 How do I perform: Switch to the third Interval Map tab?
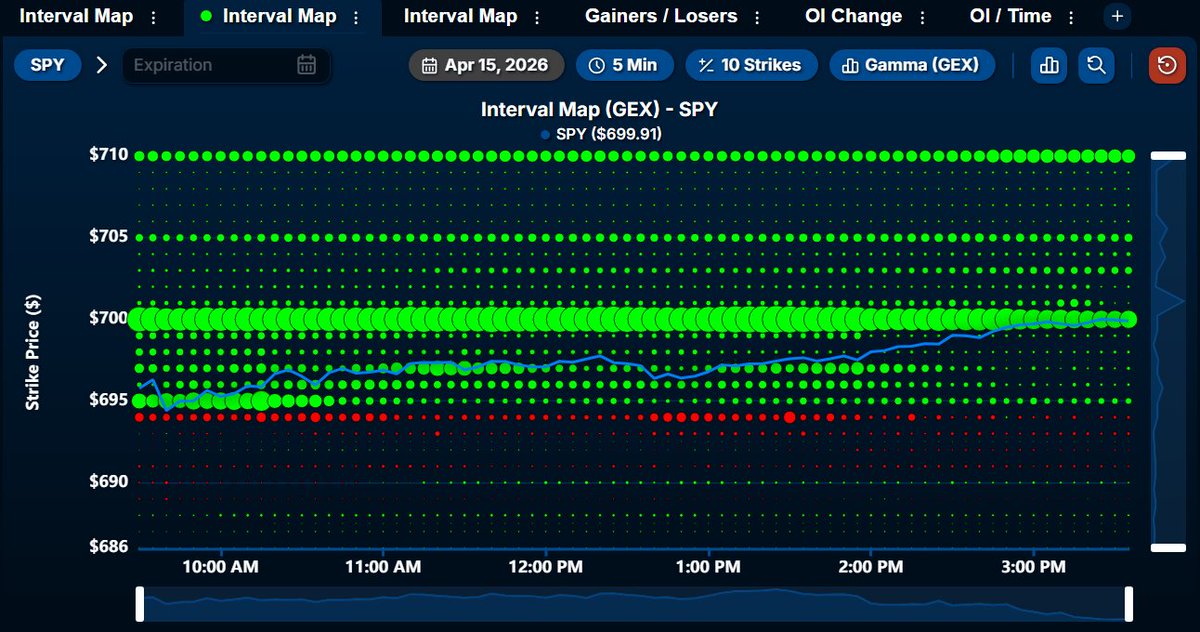(461, 17)
